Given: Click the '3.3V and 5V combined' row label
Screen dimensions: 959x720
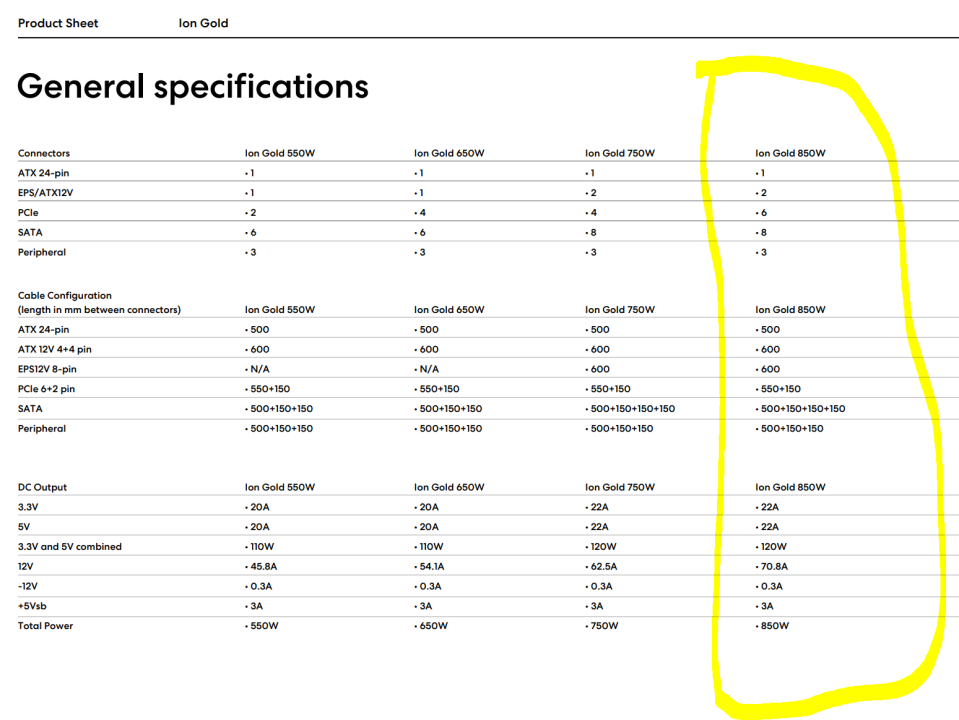Looking at the screenshot, I should tap(70, 547).
